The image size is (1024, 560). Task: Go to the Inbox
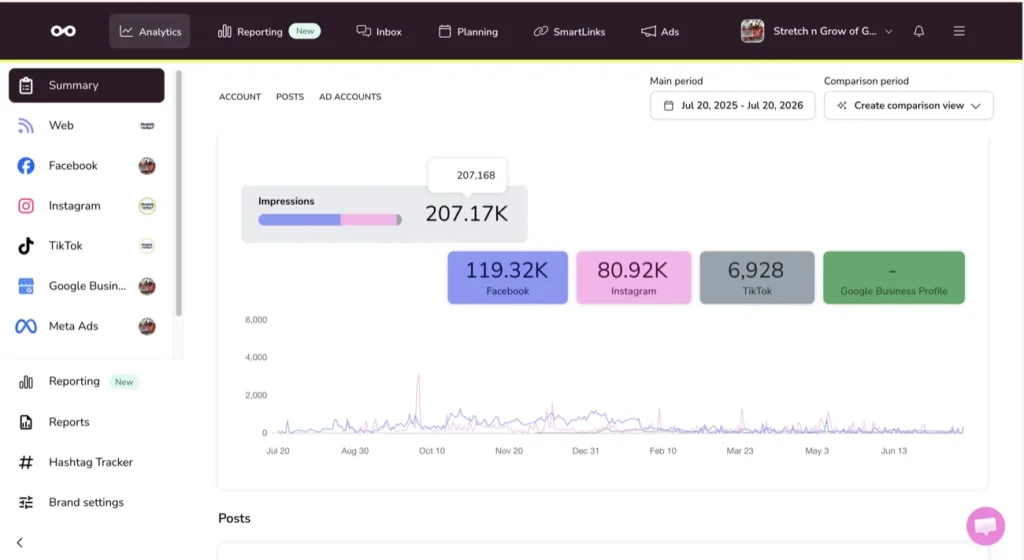(379, 31)
